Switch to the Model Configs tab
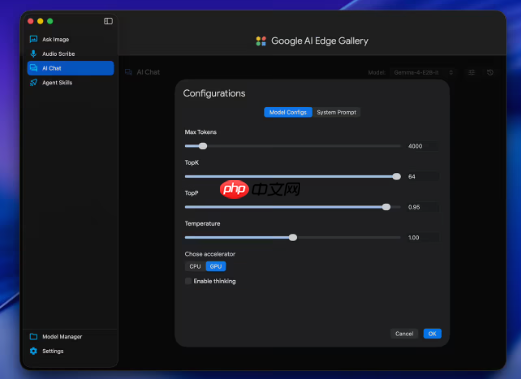 click(288, 112)
